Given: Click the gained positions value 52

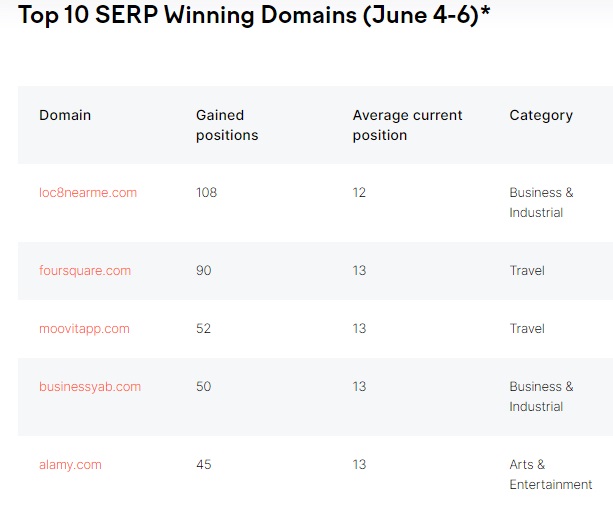Looking at the screenshot, I should click(204, 328).
